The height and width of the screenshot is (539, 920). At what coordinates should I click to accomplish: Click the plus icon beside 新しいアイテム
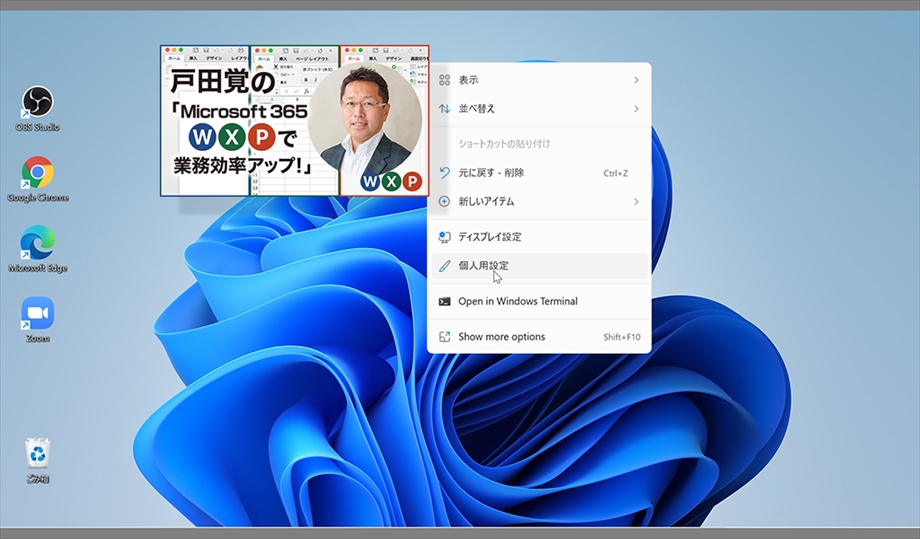[x=445, y=202]
